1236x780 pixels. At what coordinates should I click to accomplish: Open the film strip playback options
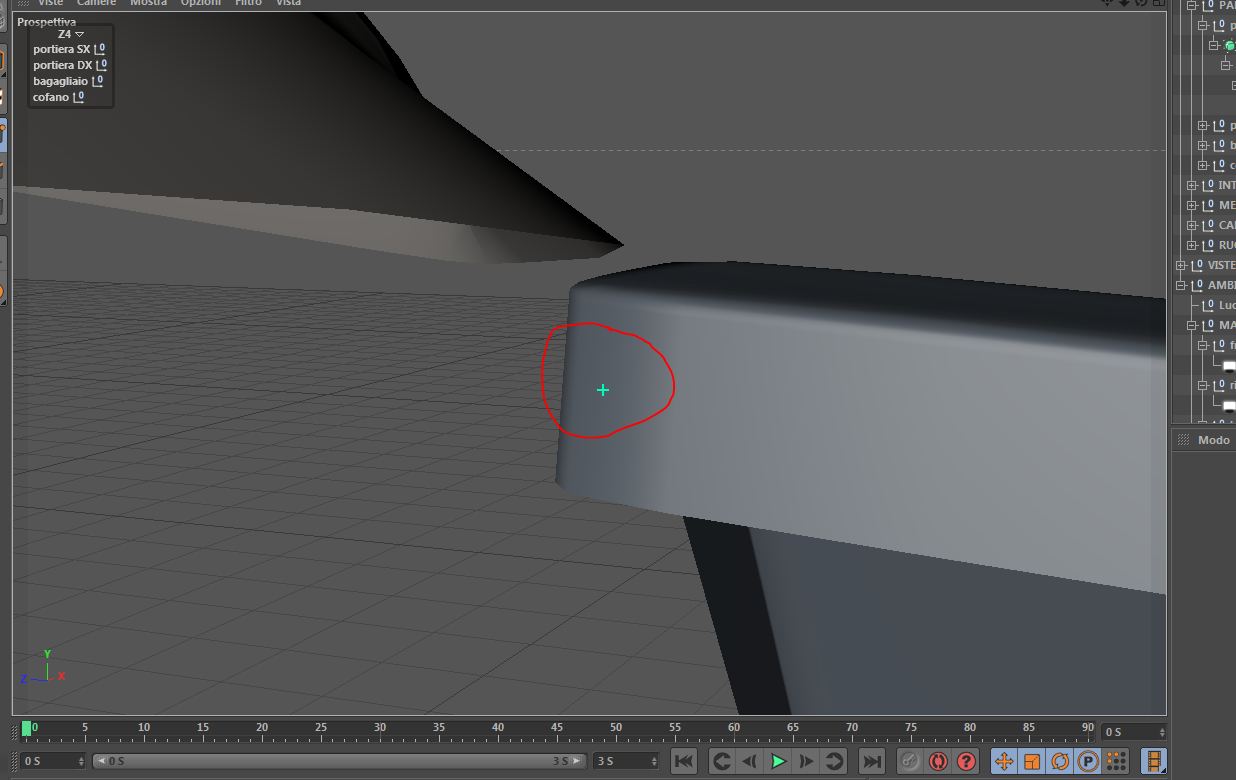point(1153,761)
